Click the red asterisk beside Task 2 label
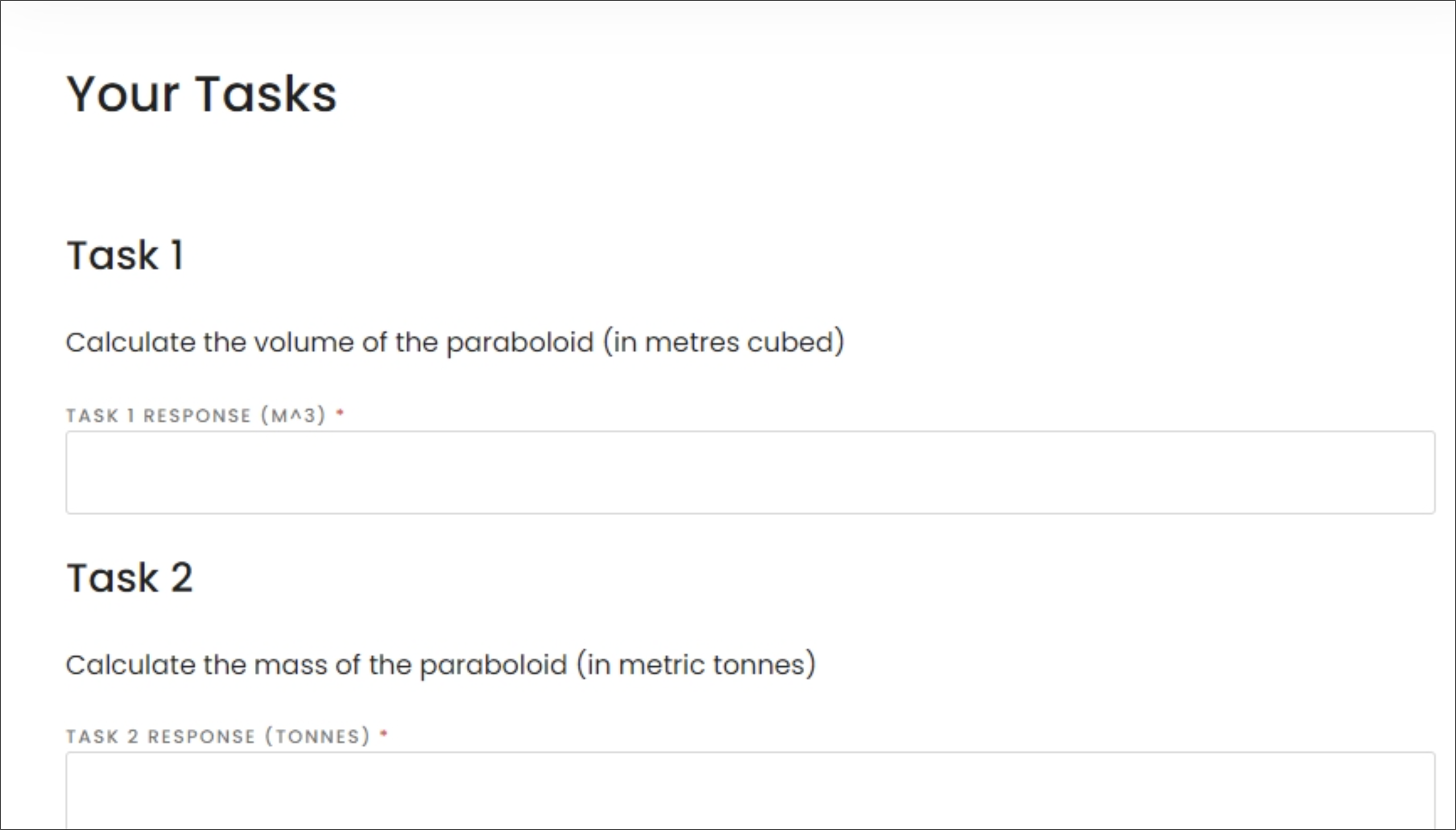This screenshot has height=830, width=1456. (x=384, y=733)
